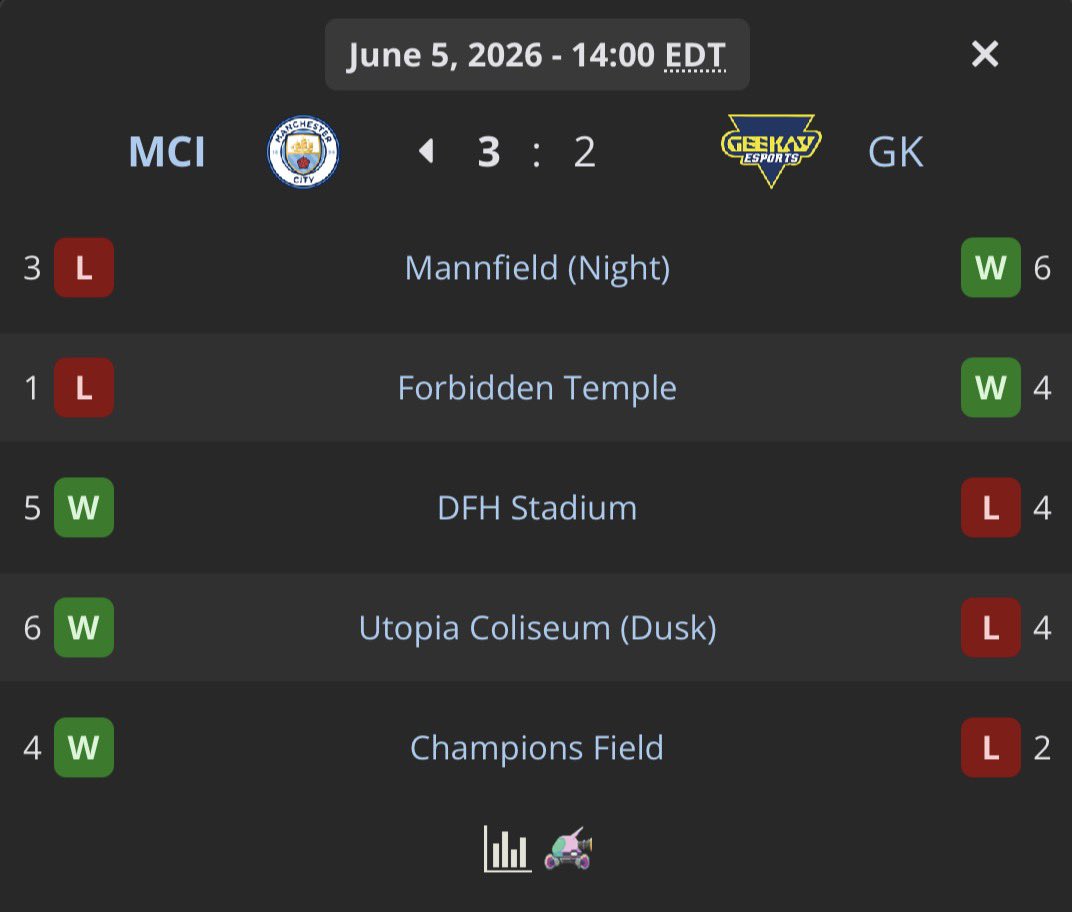Click the red L badge on Champions Field row right
Viewport: 1072px width, 912px height.
click(x=991, y=747)
